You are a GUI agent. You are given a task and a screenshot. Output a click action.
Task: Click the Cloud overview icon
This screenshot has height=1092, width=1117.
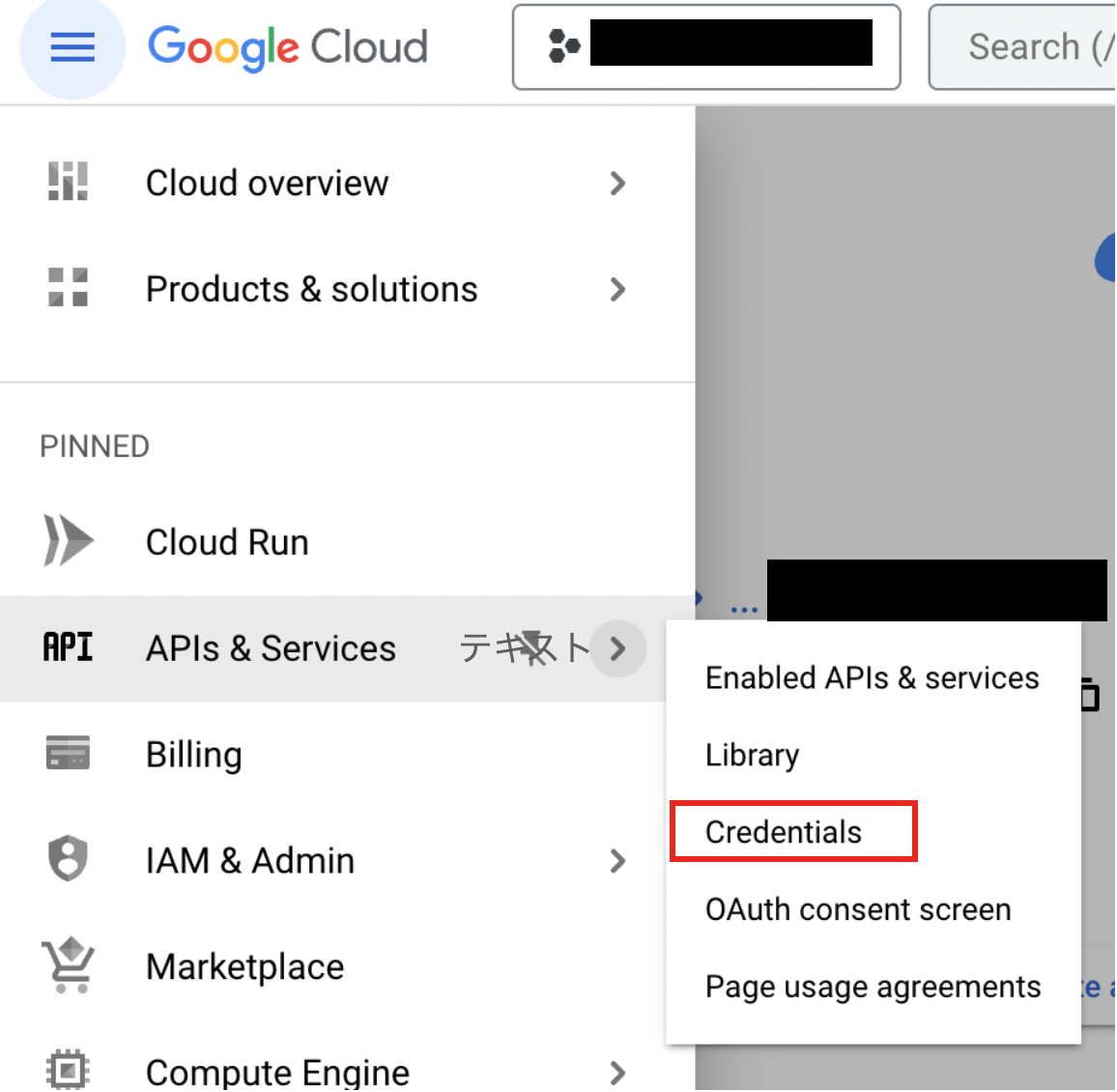tap(68, 182)
